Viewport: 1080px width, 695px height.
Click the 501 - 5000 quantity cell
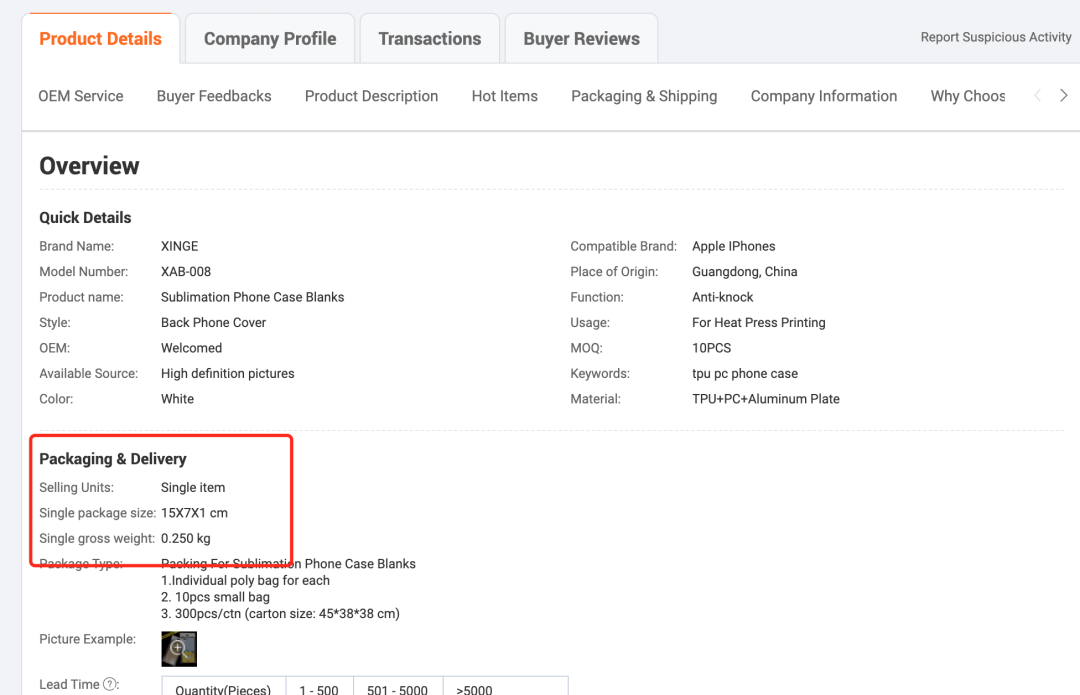click(x=398, y=687)
